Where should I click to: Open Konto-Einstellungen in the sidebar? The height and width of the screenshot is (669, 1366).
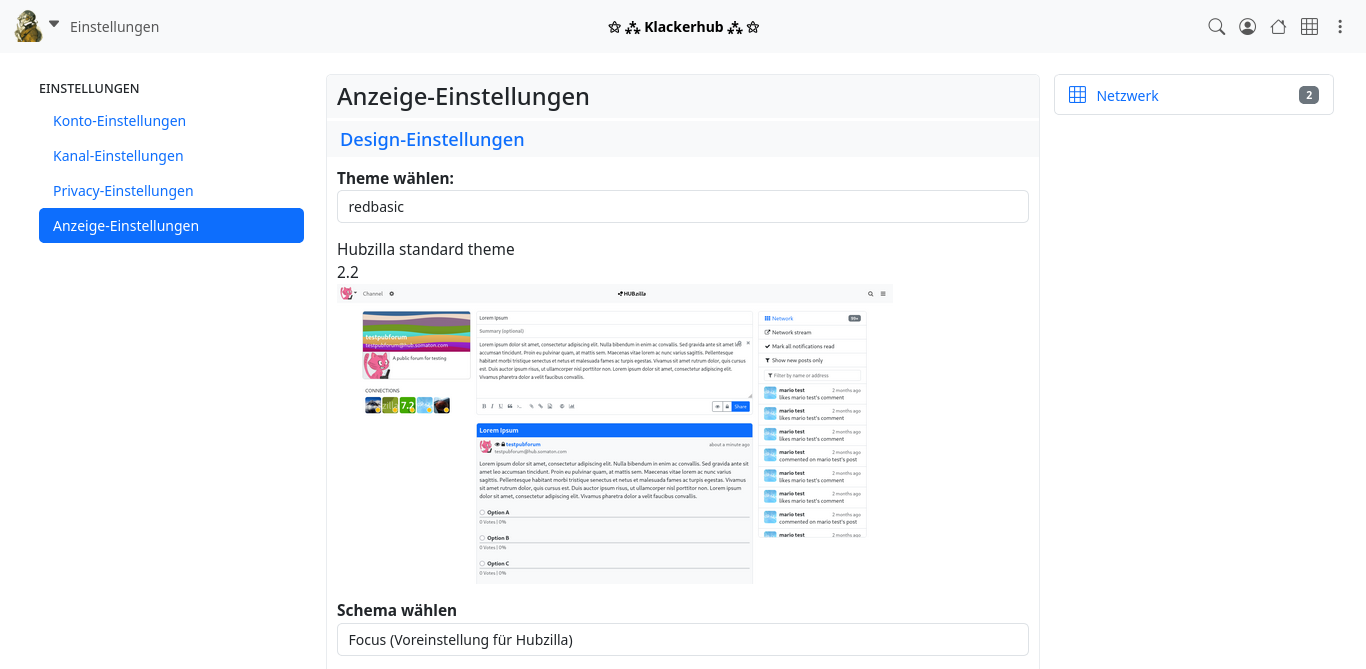point(119,121)
